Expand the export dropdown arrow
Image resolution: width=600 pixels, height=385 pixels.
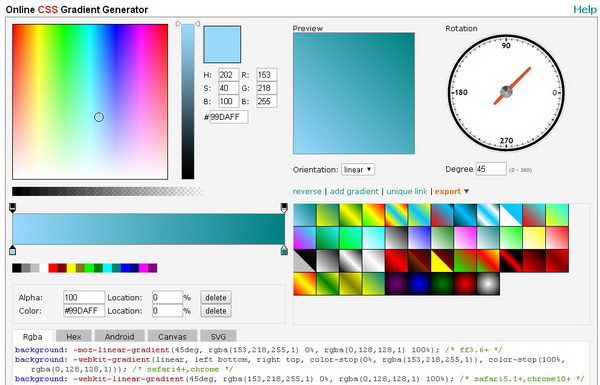(x=466, y=191)
